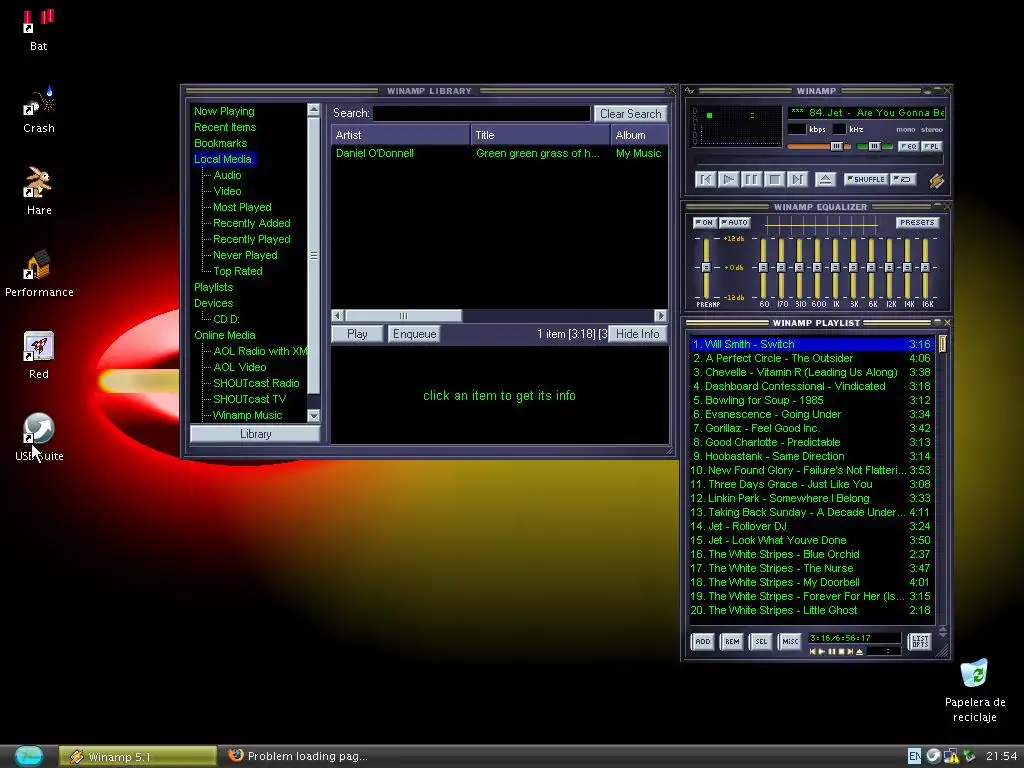Viewport: 1024px width, 768px height.
Task: Click the Eject/Open file button in Winamp
Action: pos(825,180)
